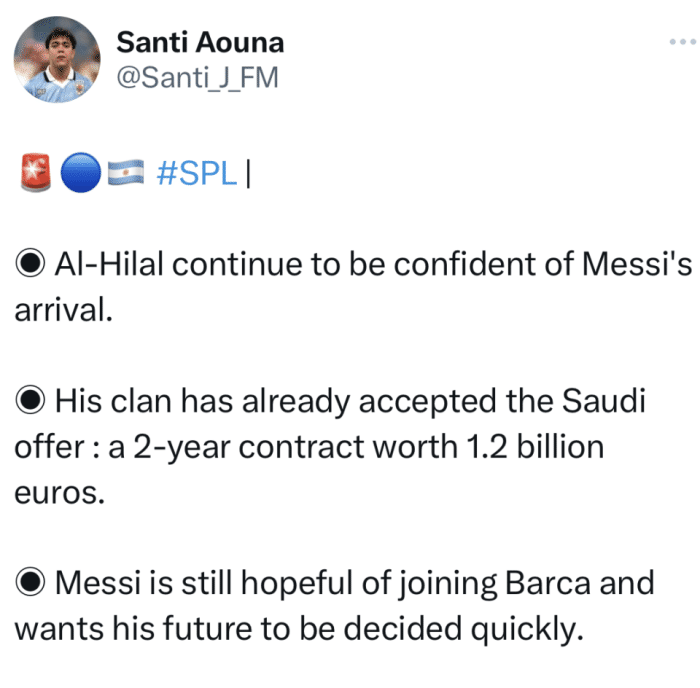700x688 pixels.
Task: Open the #SPL hashtag link
Action: [198, 173]
